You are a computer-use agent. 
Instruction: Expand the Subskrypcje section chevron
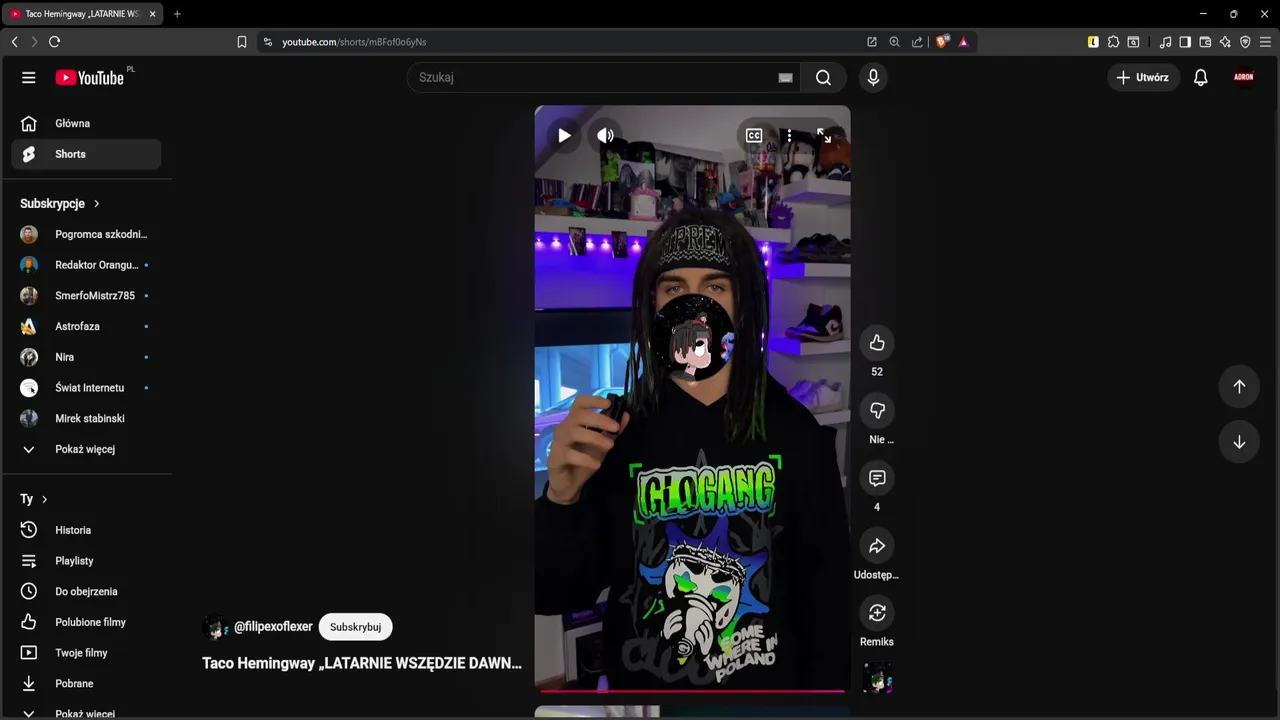pyautogui.click(x=97, y=203)
